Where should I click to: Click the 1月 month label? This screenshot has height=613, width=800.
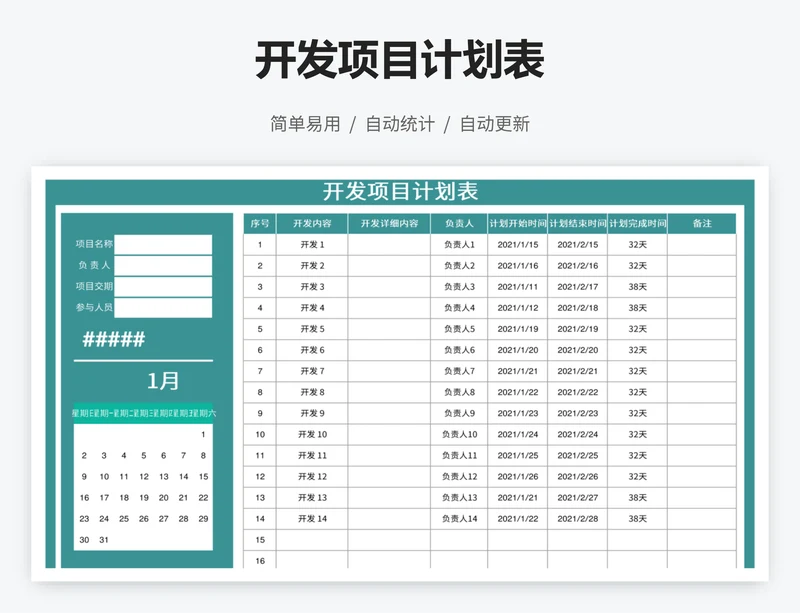pos(163,381)
